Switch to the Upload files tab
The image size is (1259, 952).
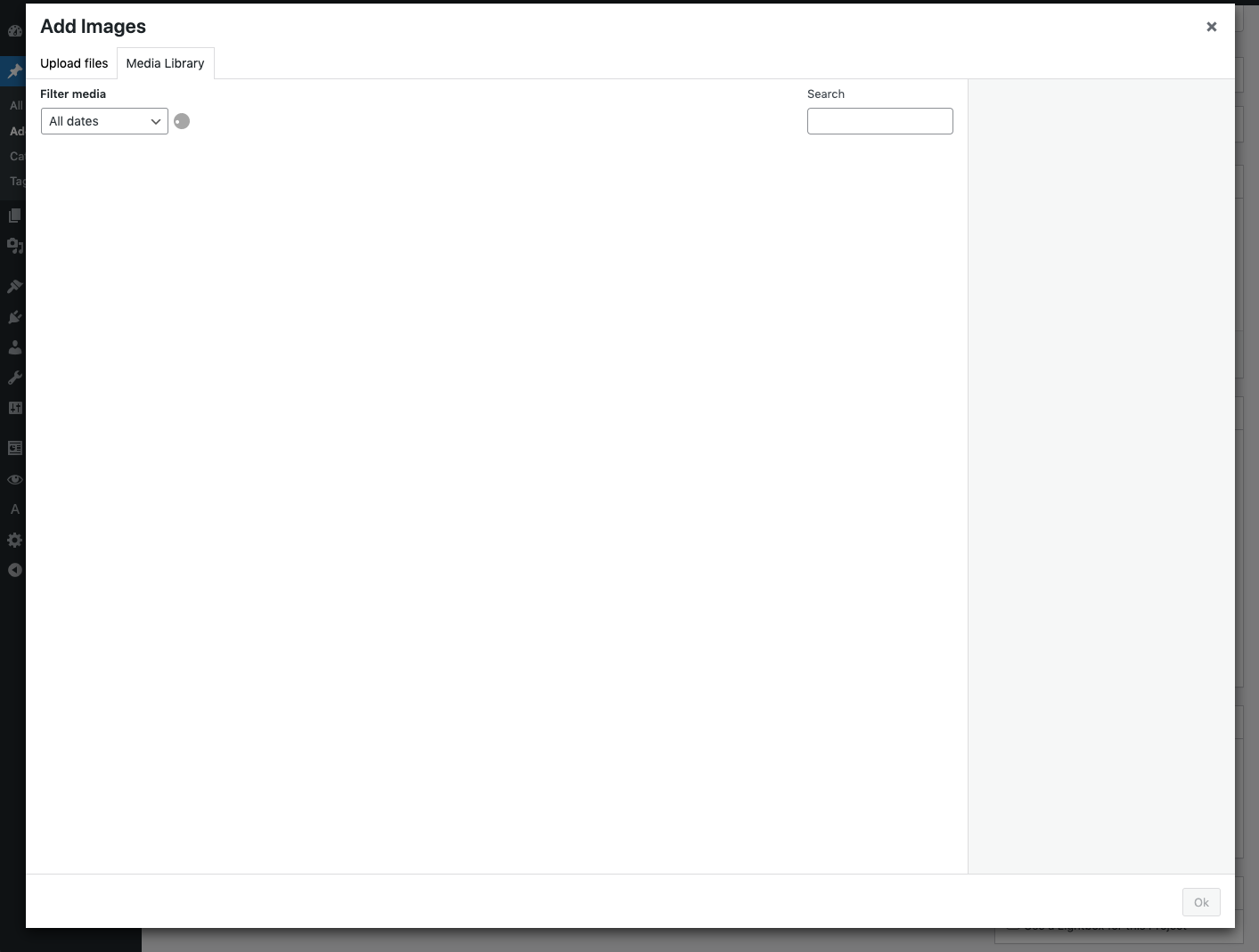coord(74,63)
